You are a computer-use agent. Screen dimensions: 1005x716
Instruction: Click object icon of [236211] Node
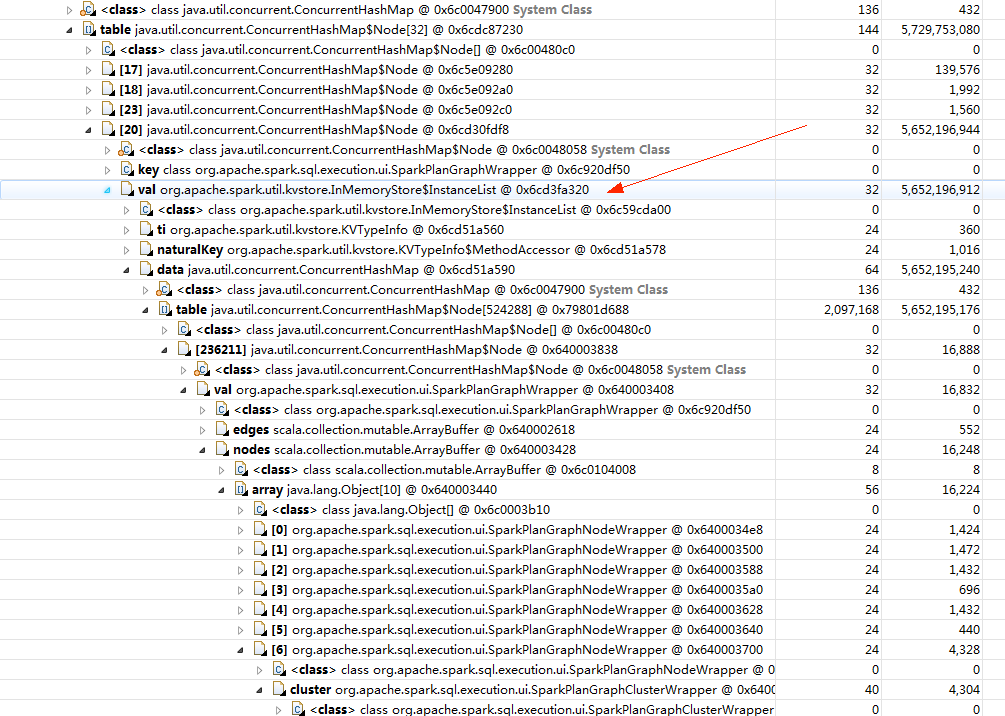click(x=184, y=349)
